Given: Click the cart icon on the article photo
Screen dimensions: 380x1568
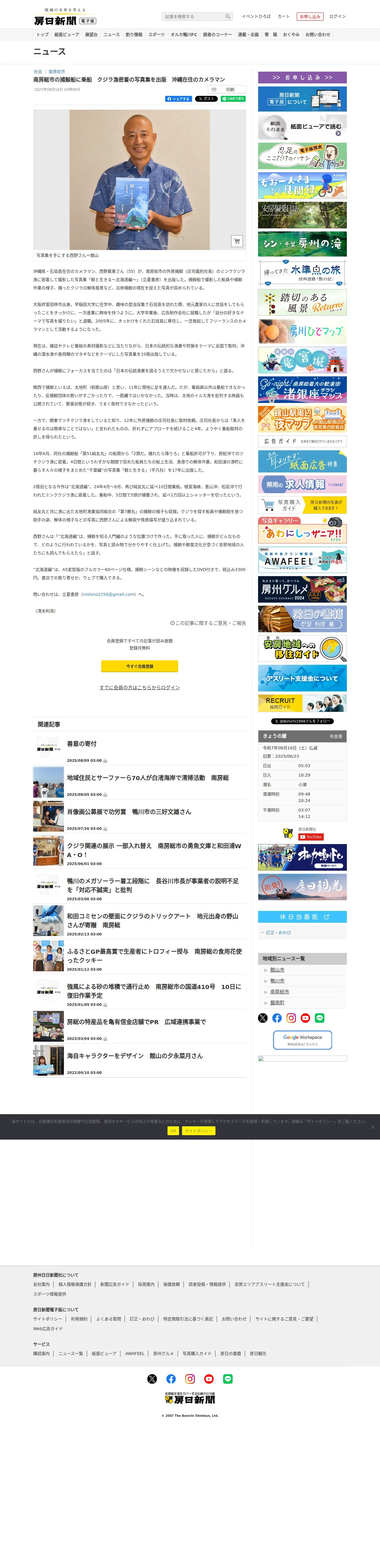Looking at the screenshot, I should (x=237, y=241).
